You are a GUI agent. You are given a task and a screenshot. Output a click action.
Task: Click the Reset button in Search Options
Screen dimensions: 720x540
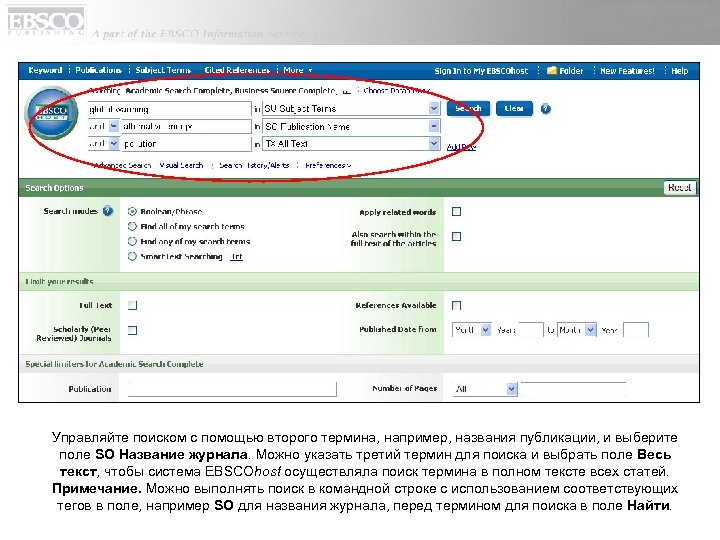tap(680, 187)
